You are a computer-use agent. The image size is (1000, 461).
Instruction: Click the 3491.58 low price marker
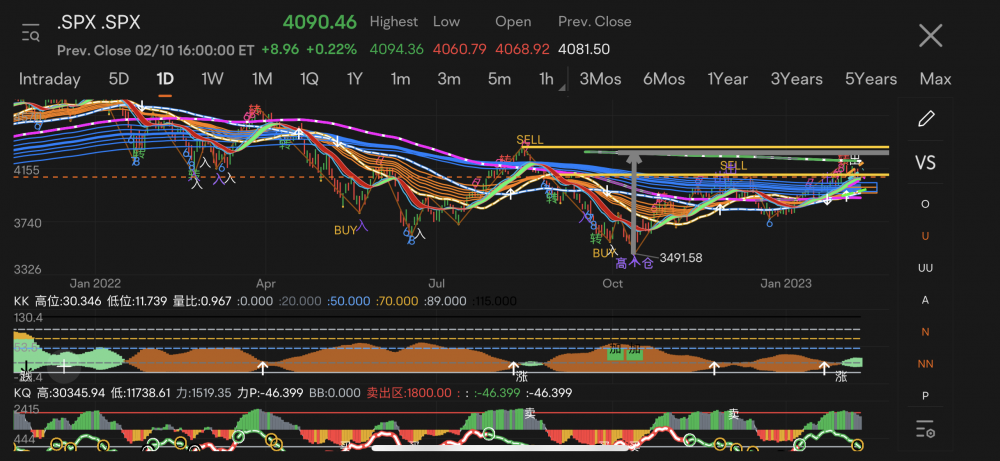[681, 258]
